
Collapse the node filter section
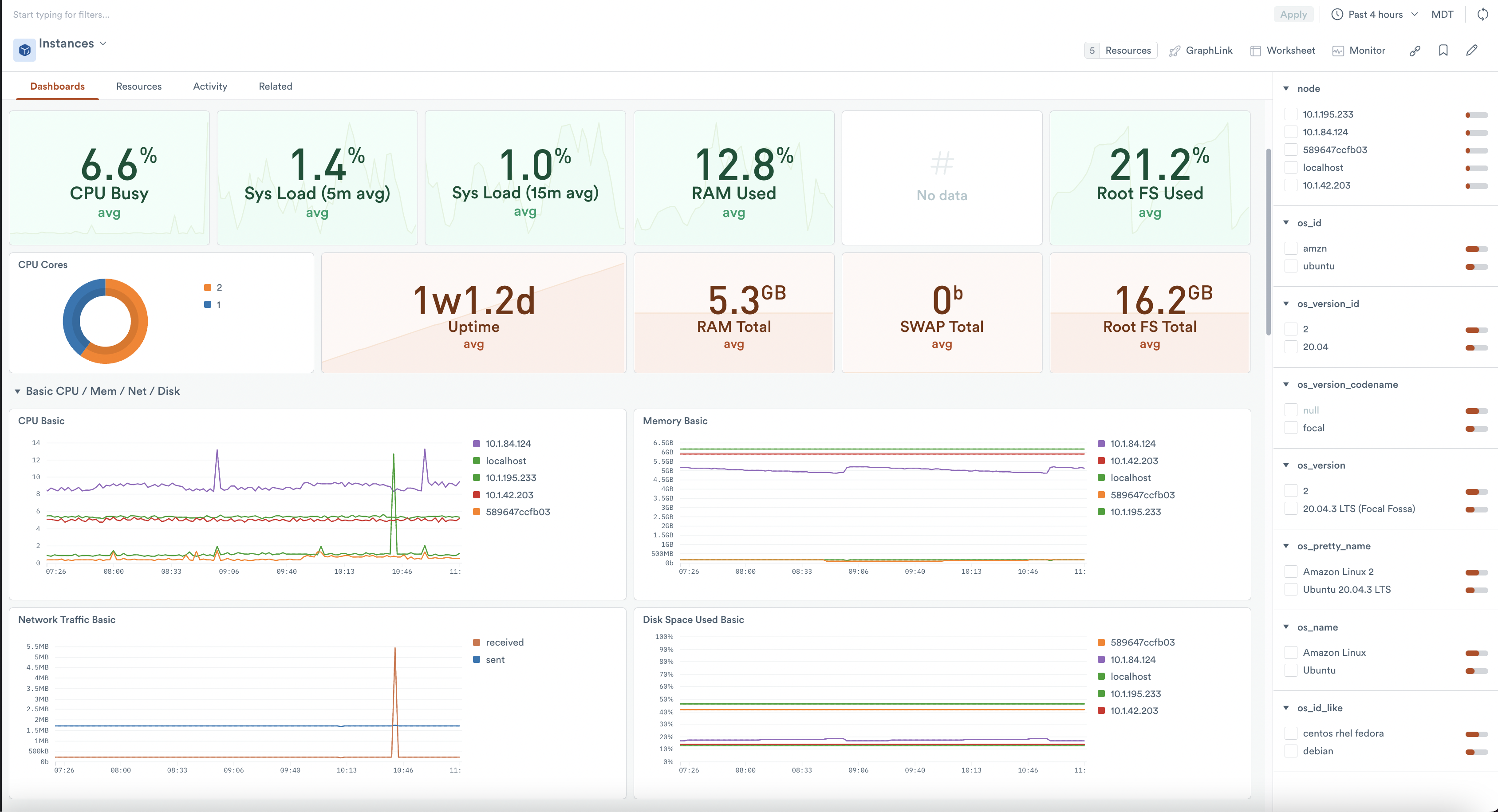tap(1286, 88)
